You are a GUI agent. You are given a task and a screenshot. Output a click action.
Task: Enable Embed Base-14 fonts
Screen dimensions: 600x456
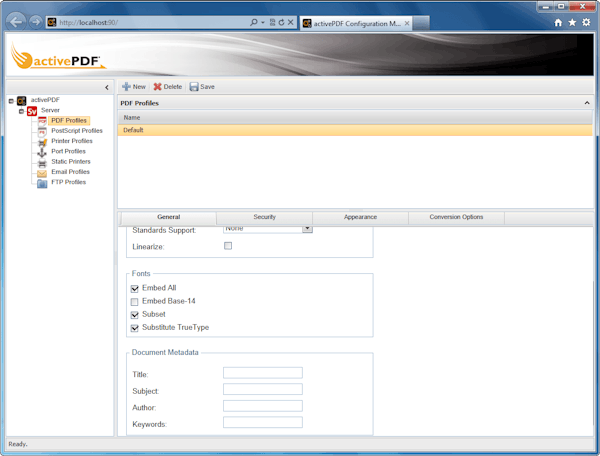coord(134,302)
